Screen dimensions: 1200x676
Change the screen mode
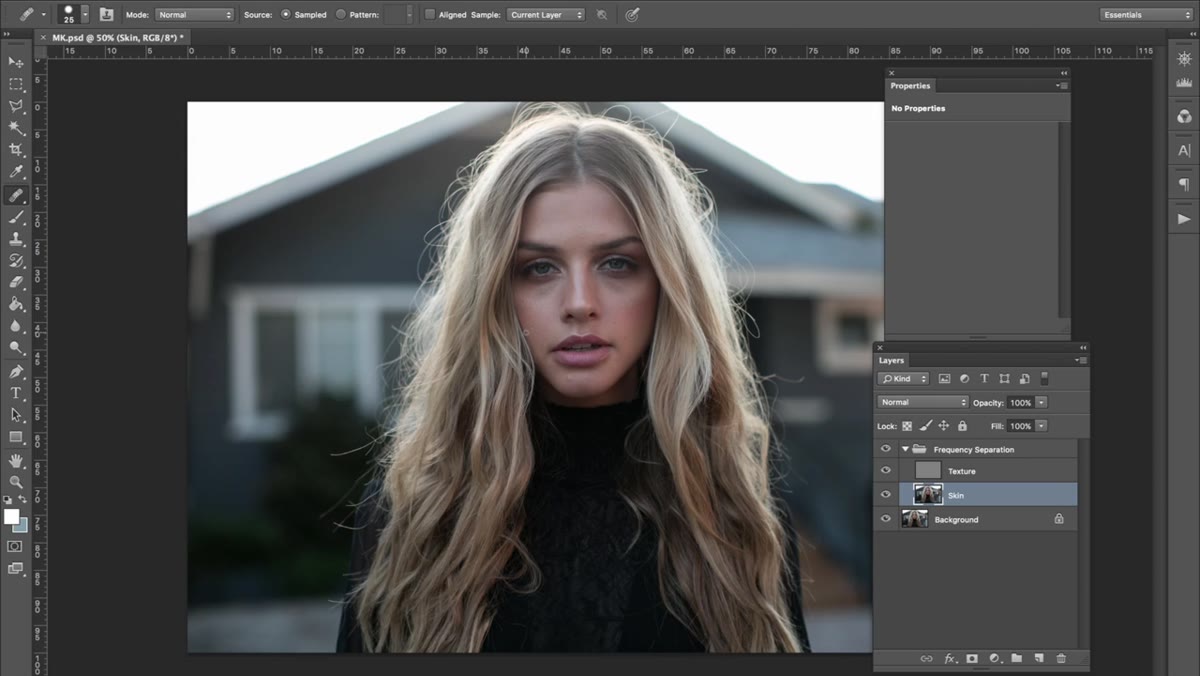(15, 568)
